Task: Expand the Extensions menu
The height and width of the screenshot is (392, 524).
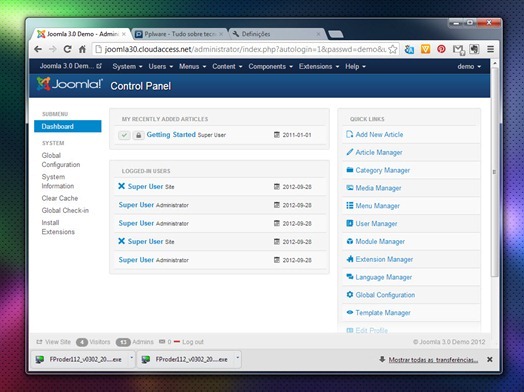Action: [319, 67]
